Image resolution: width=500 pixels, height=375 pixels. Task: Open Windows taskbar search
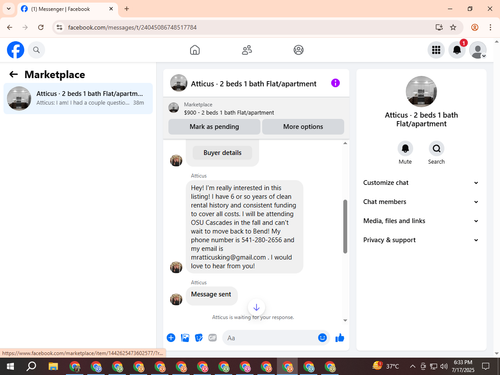tap(31, 366)
